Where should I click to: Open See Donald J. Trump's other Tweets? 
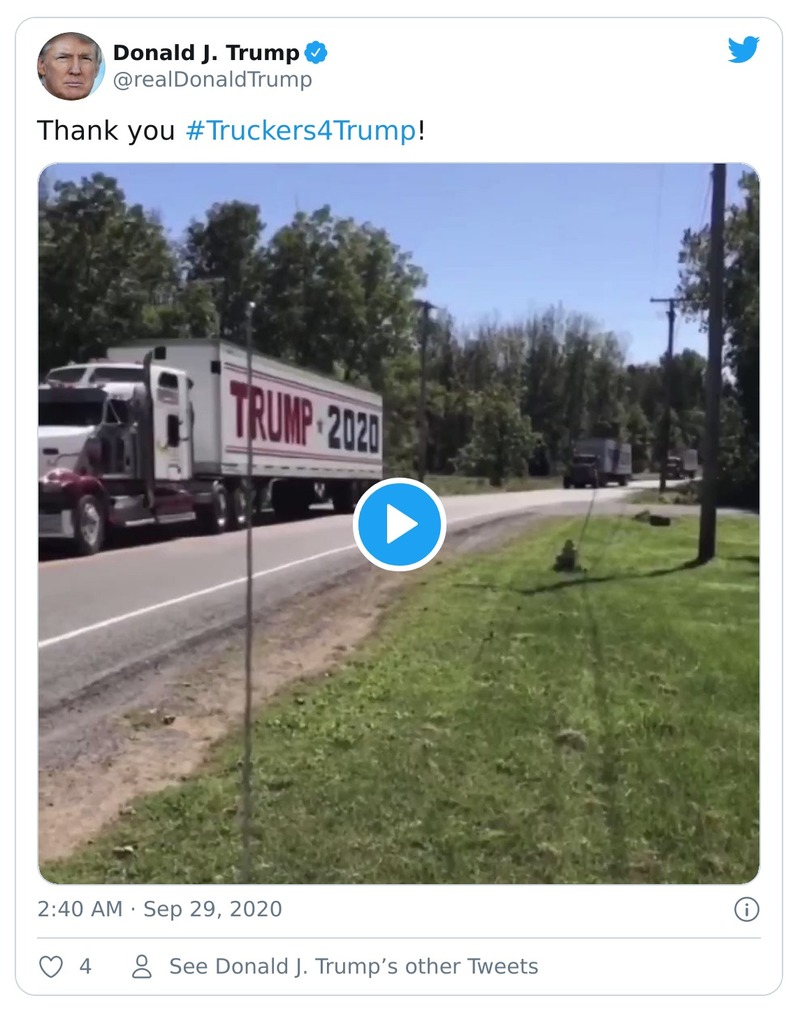(356, 966)
